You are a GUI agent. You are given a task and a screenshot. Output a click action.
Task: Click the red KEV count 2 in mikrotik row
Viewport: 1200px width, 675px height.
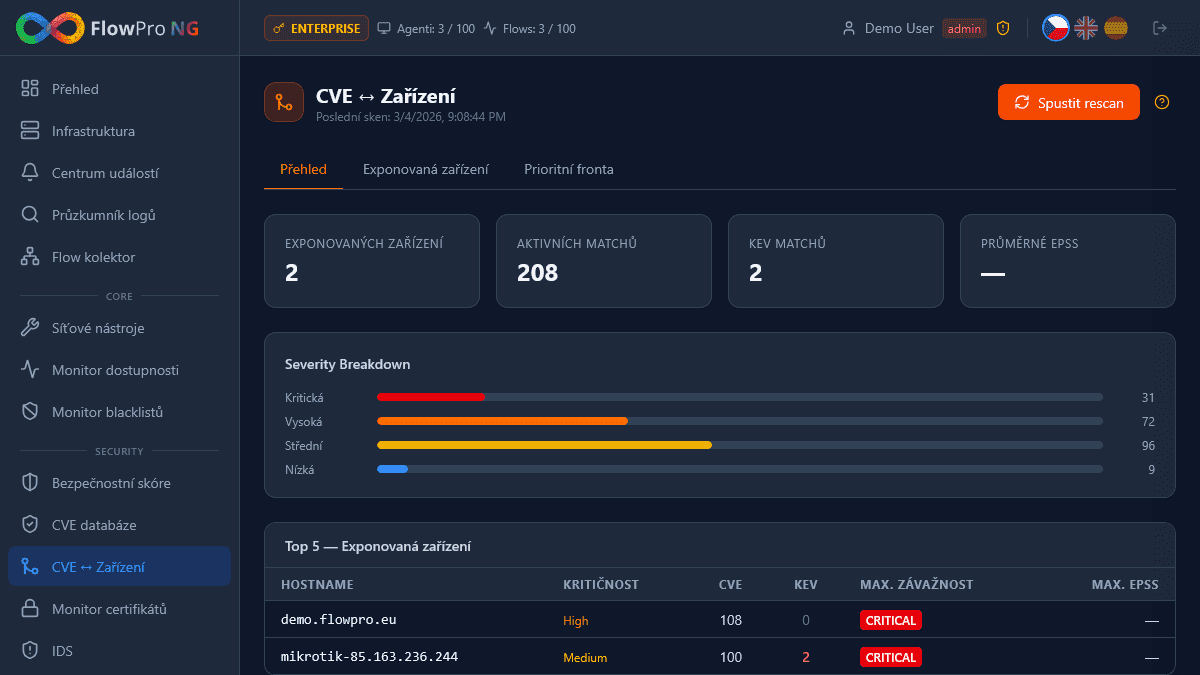806,657
